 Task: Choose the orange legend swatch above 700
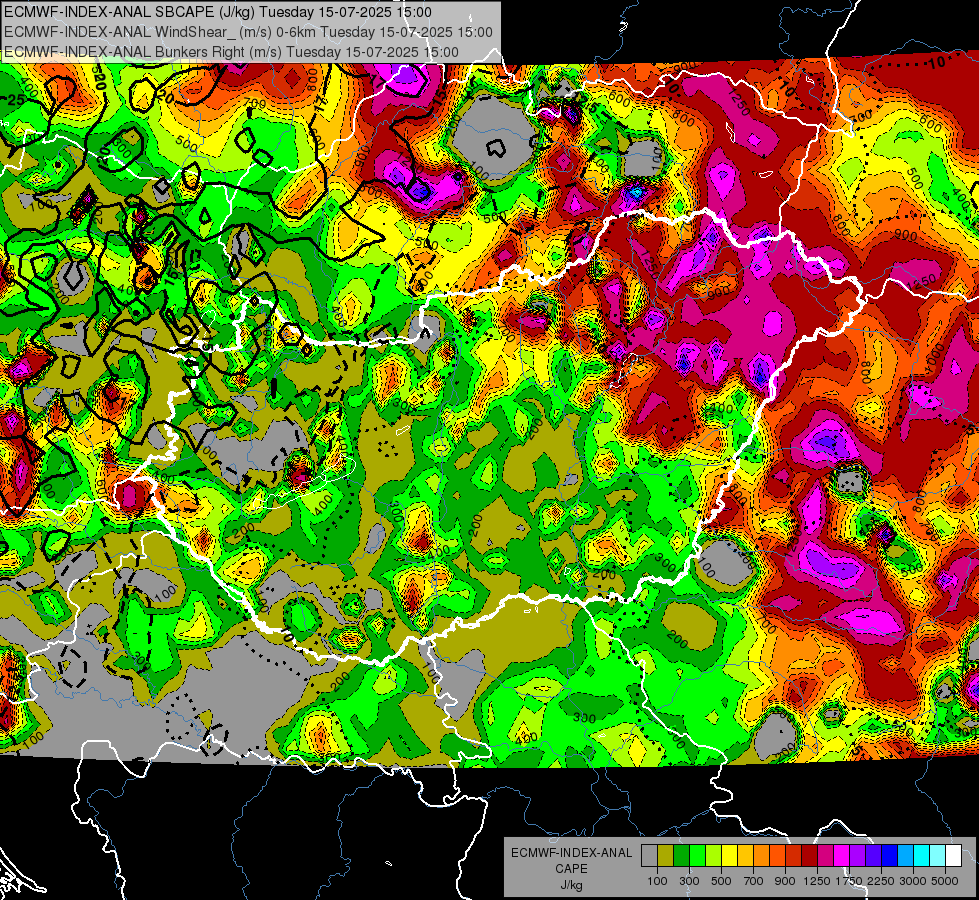coord(761,856)
